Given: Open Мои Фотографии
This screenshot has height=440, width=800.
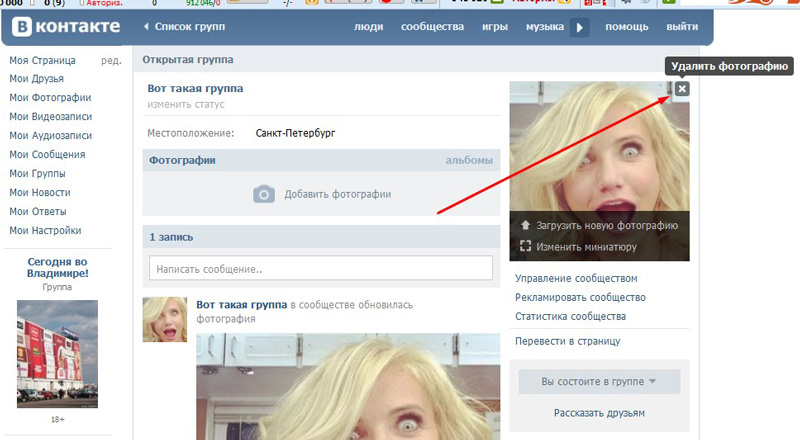Looking at the screenshot, I should click(50, 97).
